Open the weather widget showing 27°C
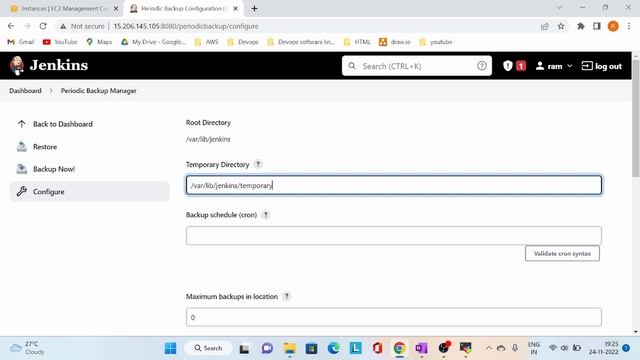Viewport: 640px width, 360px height. [x=27, y=348]
